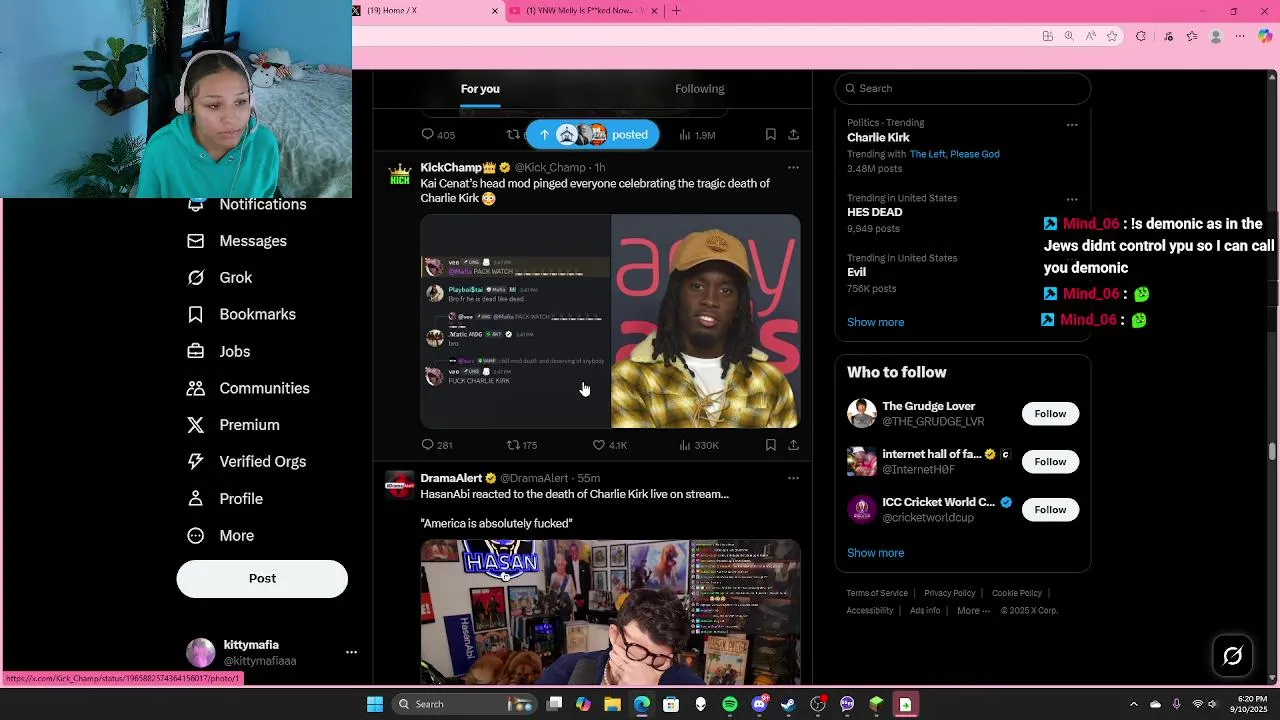Open Premium X item
Image resolution: width=1280 pixels, height=720 pixels.
coord(233,425)
